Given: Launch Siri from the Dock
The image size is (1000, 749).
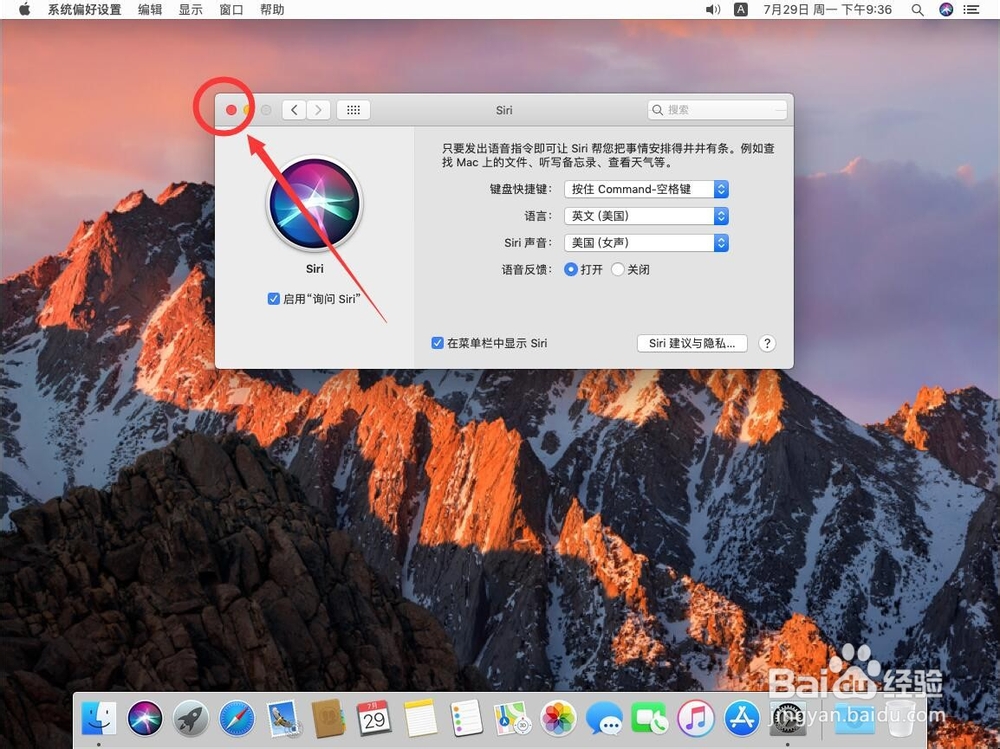Looking at the screenshot, I should coord(145,718).
